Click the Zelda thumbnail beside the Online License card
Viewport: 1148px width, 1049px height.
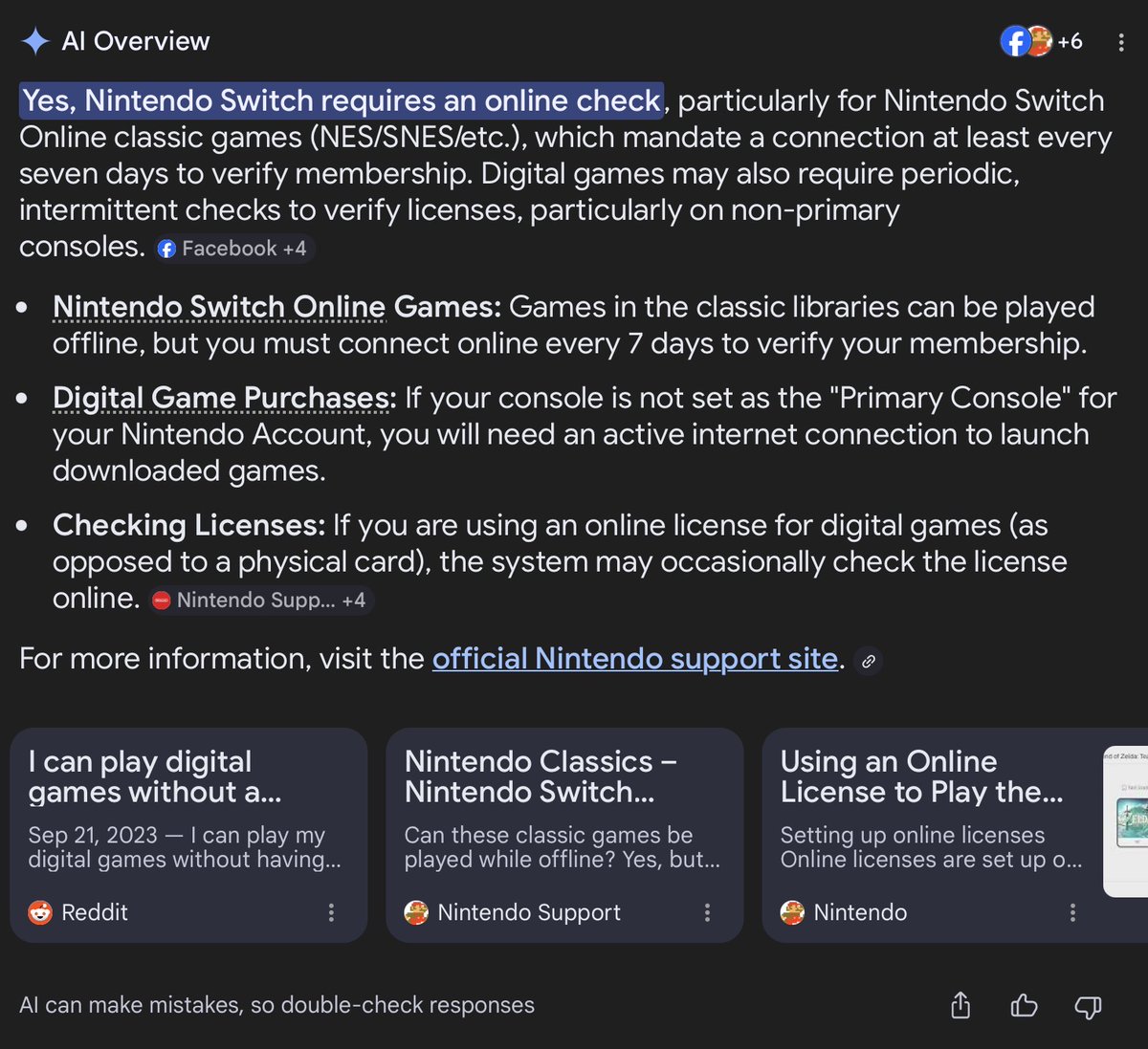1126,822
